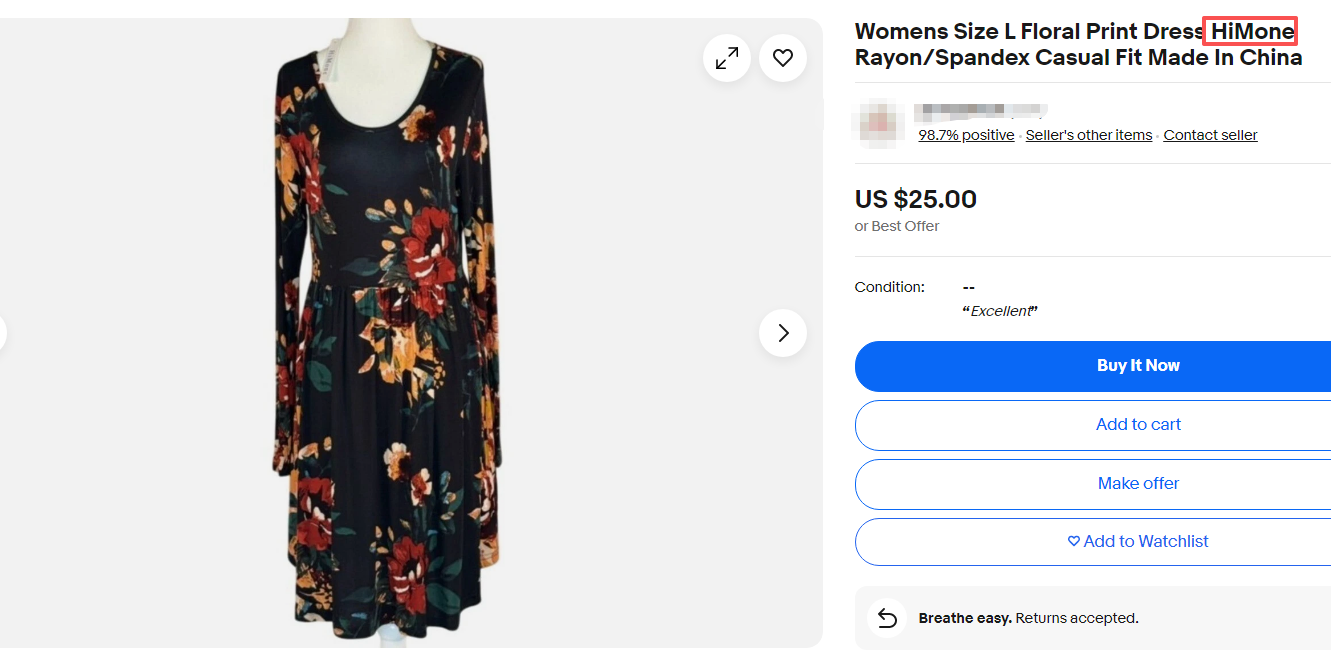Click the Add to Watchlist button

click(x=1138, y=542)
